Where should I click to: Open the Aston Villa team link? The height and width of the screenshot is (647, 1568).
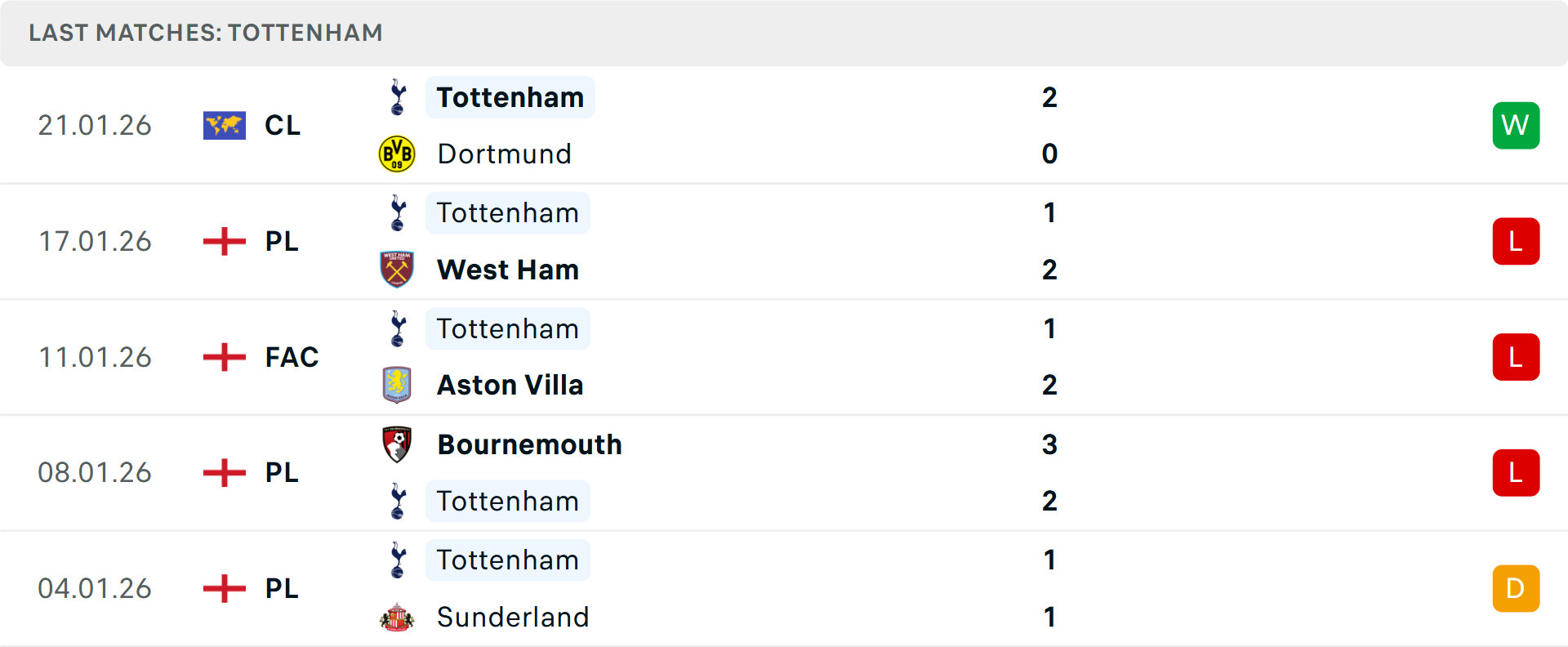(510, 385)
